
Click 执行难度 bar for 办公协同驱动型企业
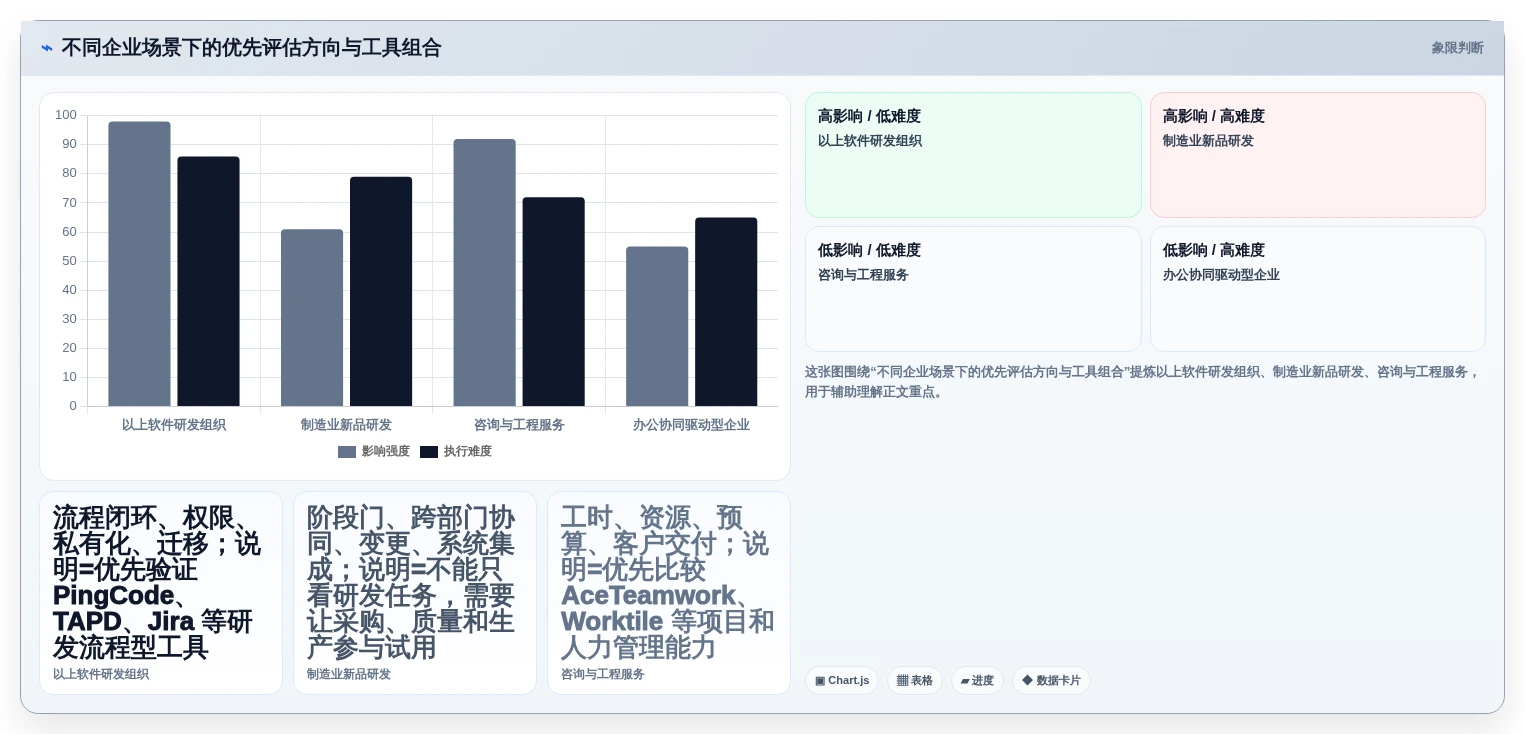point(726,312)
